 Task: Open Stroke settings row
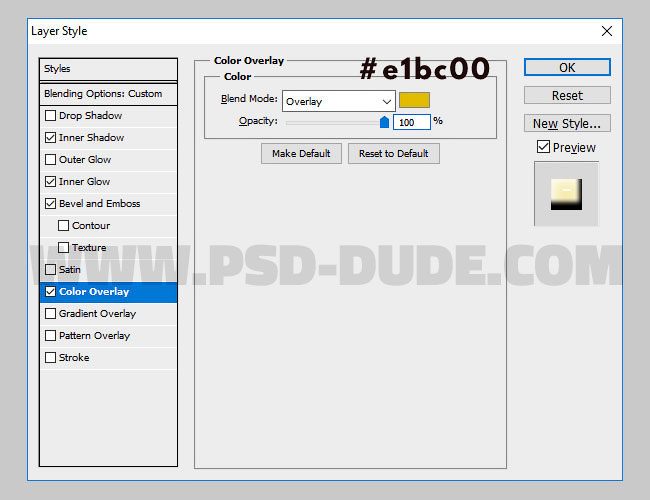[x=108, y=358]
